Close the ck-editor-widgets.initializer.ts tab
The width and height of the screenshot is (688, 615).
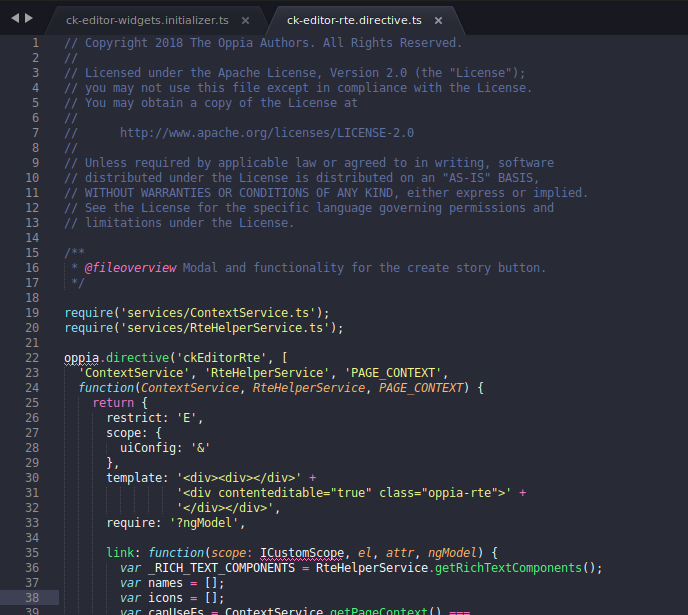[x=246, y=21]
